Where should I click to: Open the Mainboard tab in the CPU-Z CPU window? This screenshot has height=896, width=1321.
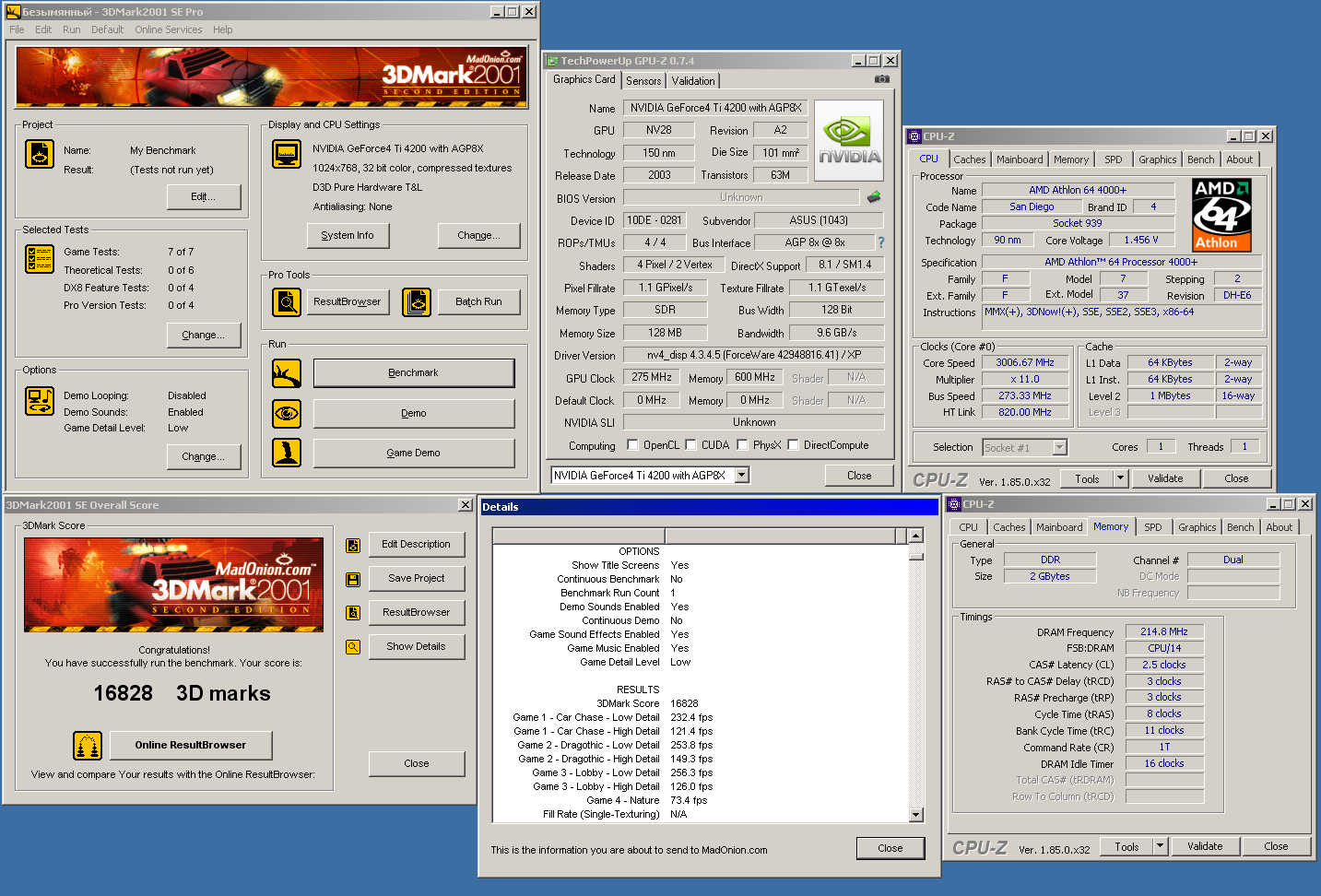coord(1020,159)
